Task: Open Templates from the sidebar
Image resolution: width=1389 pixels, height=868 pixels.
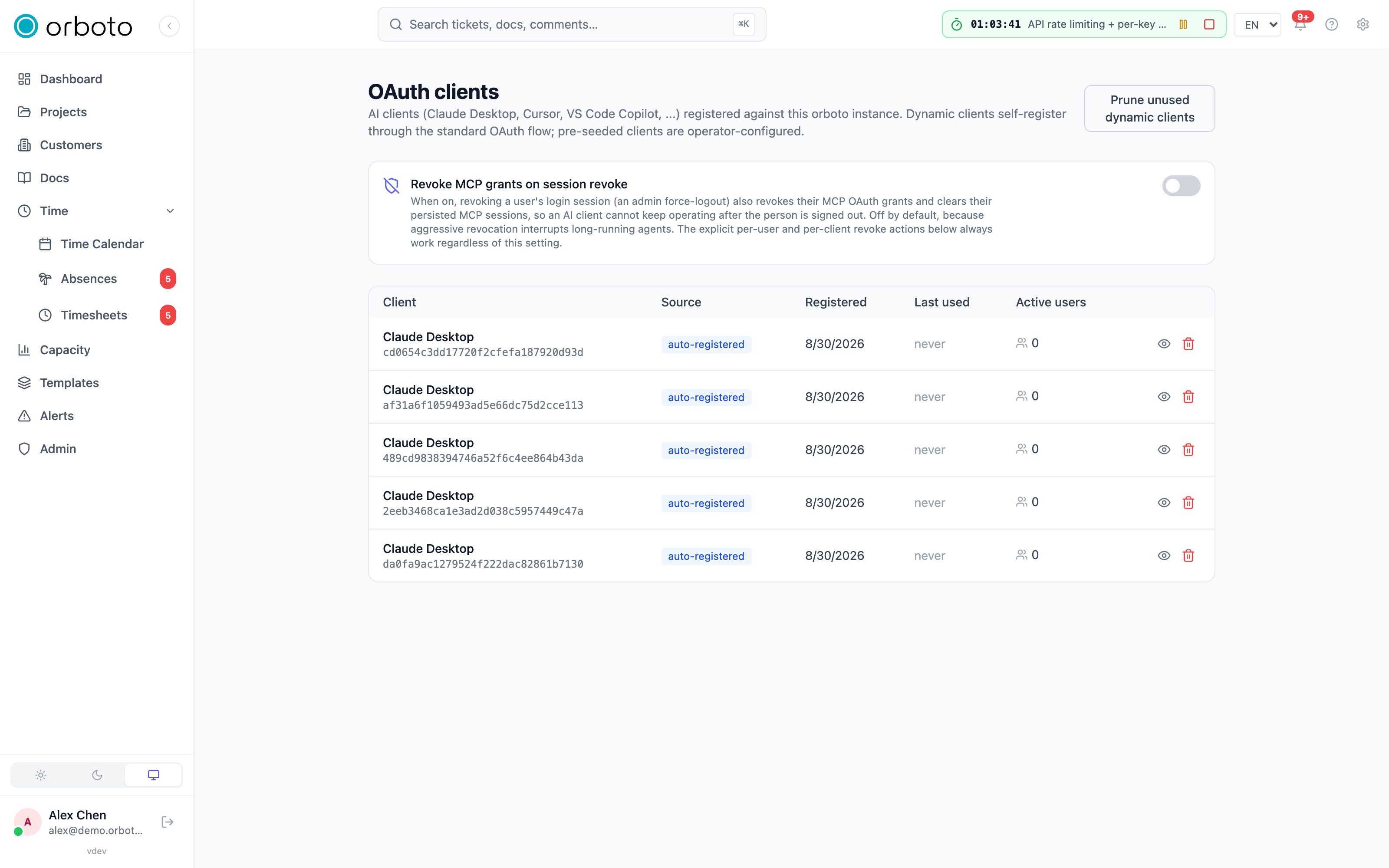Action: click(96, 383)
